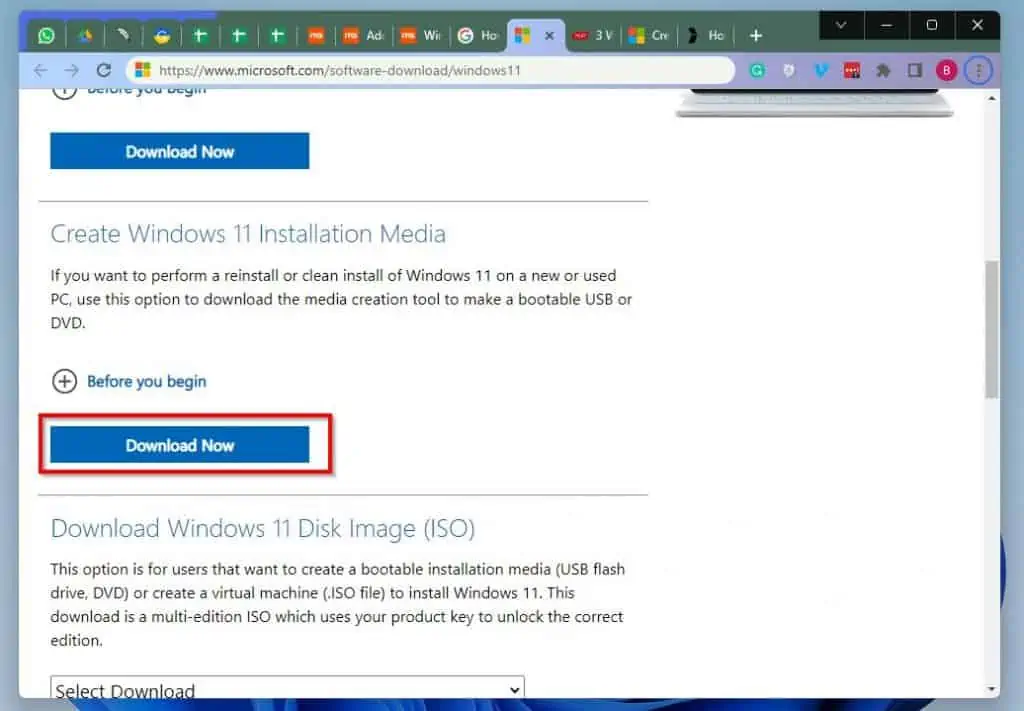
Task: Open Chrome's three-dot menu
Action: coord(978,70)
